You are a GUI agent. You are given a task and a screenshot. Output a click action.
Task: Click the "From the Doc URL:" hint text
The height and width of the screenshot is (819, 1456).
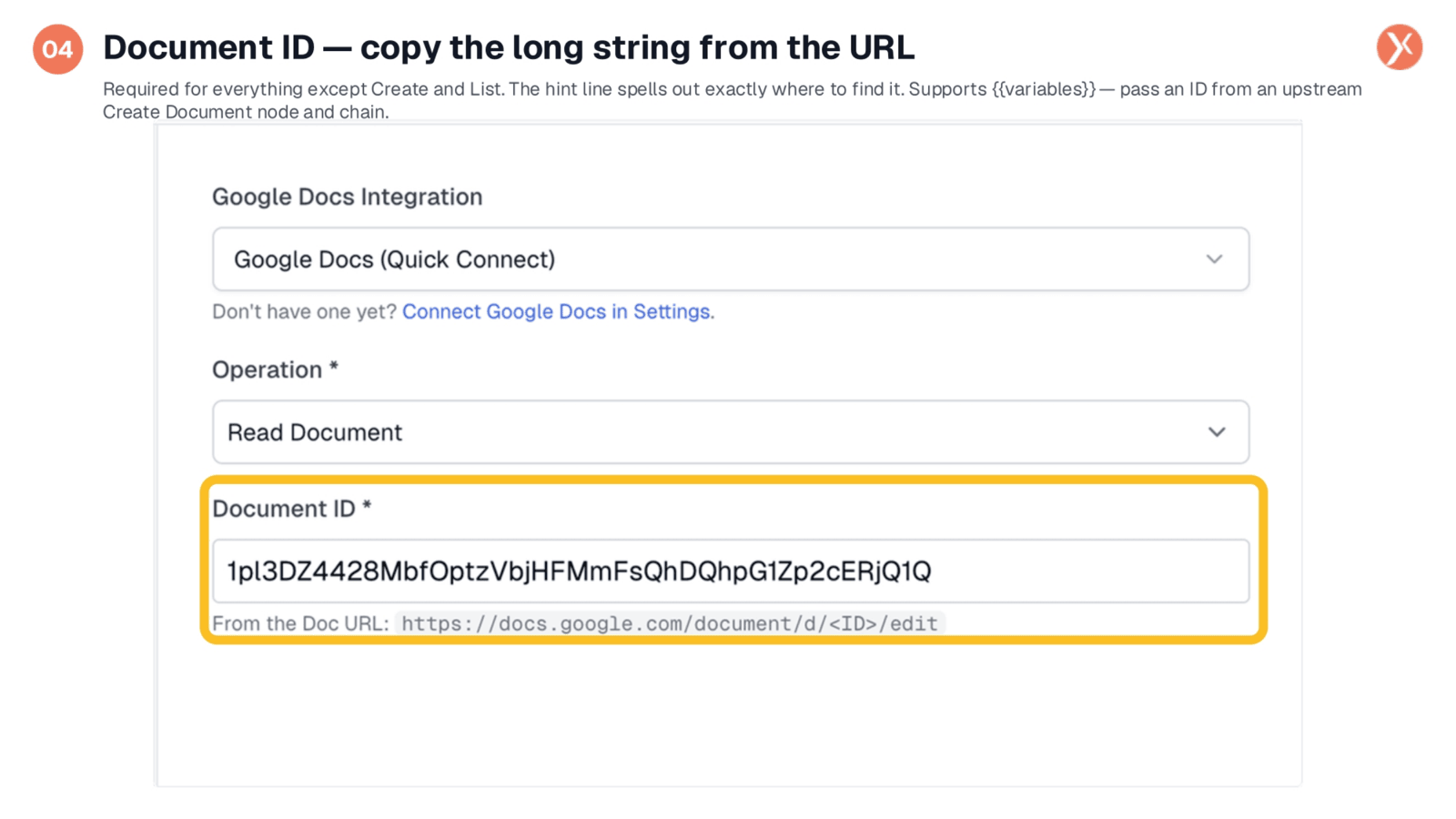click(300, 623)
